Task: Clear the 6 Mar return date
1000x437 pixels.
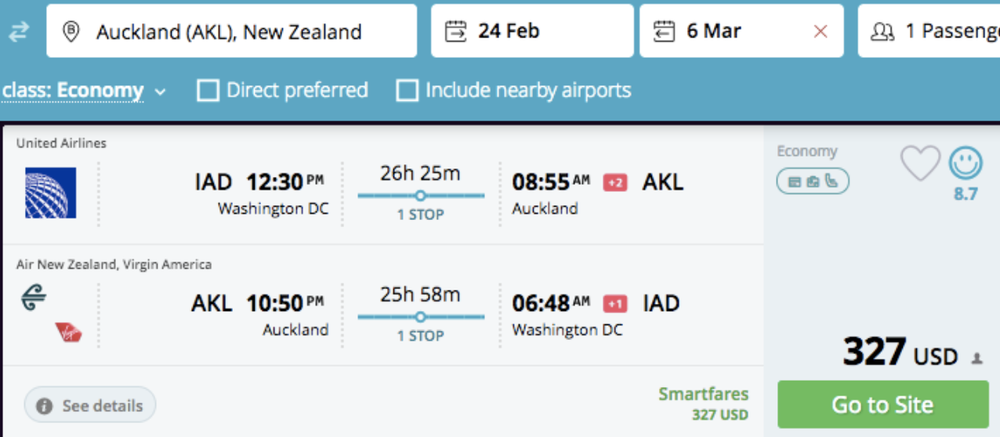Action: [821, 31]
